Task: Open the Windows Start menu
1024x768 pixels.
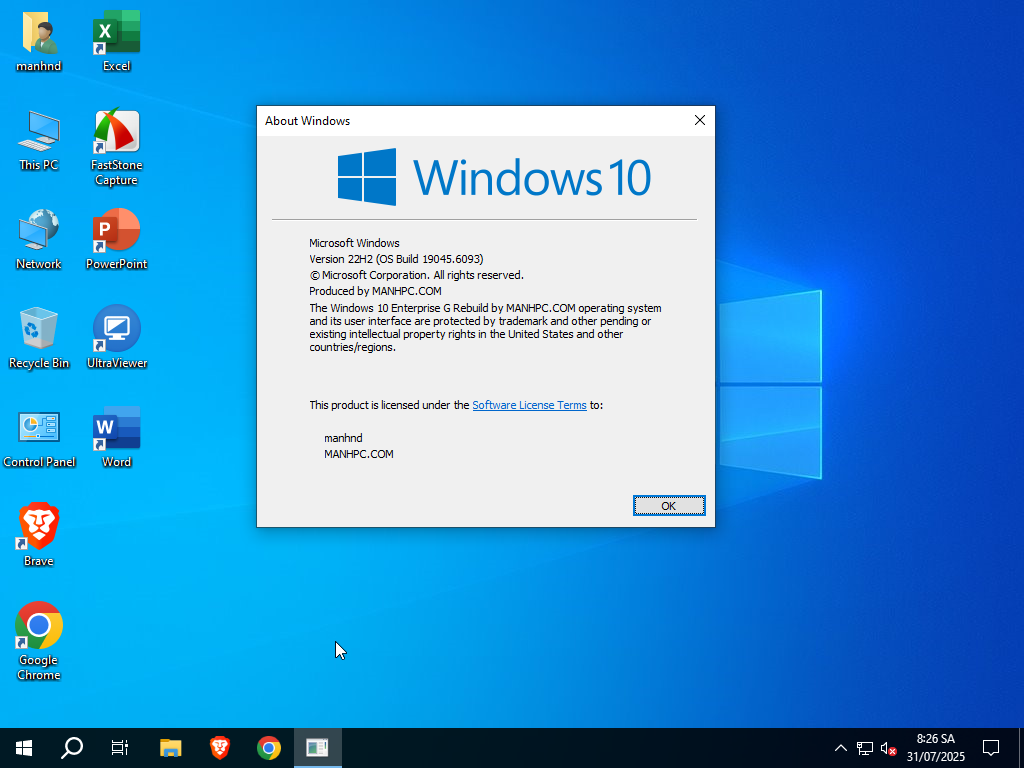Action: click(24, 747)
